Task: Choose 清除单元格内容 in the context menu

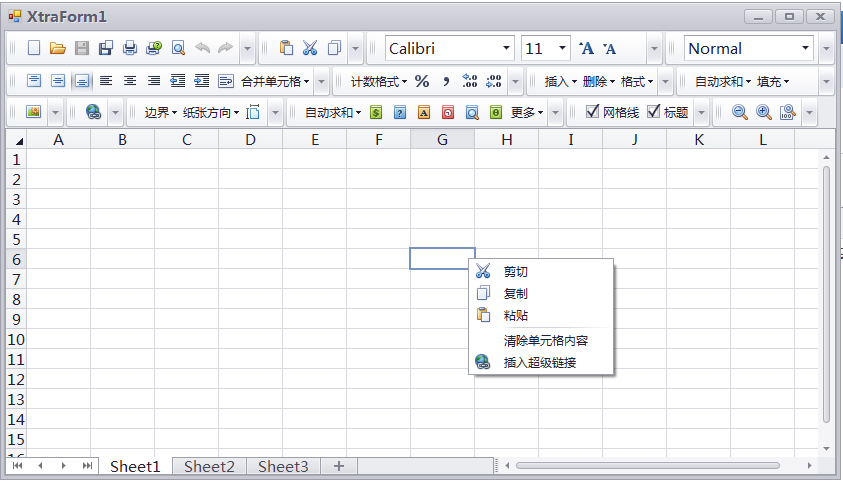Action: [541, 340]
